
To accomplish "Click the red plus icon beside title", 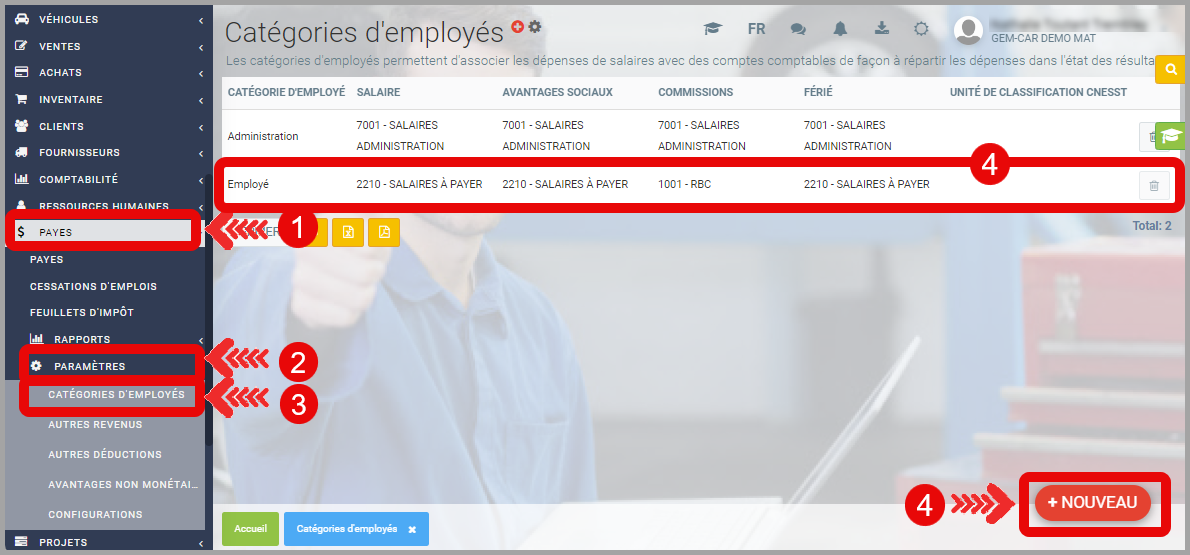I will click(x=517, y=27).
